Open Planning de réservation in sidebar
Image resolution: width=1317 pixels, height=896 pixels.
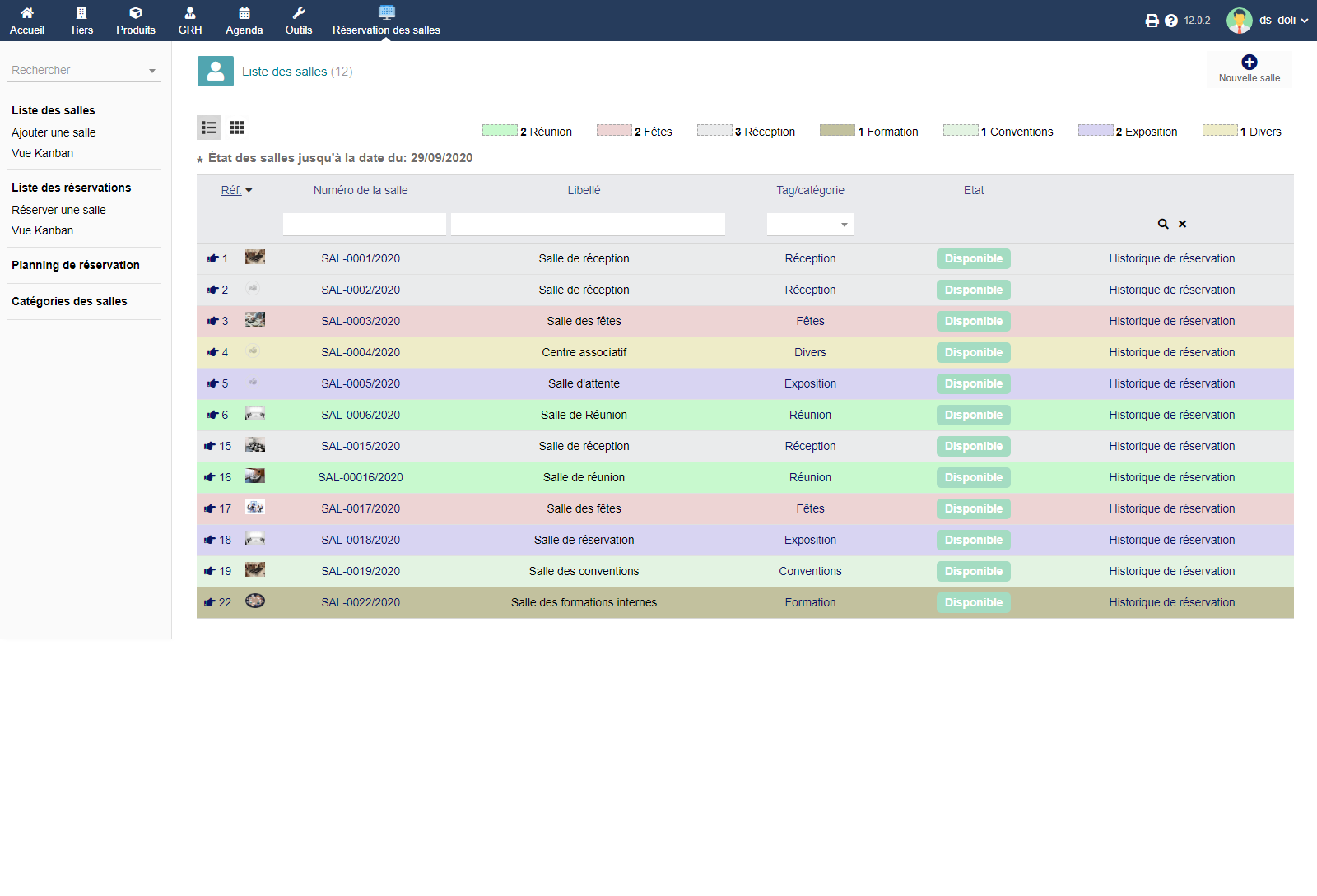(x=76, y=265)
